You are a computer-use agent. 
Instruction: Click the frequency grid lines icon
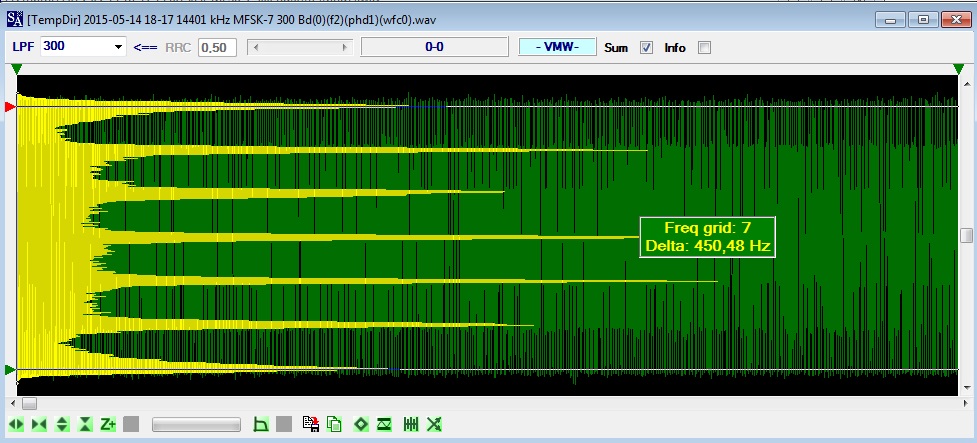[x=411, y=424]
